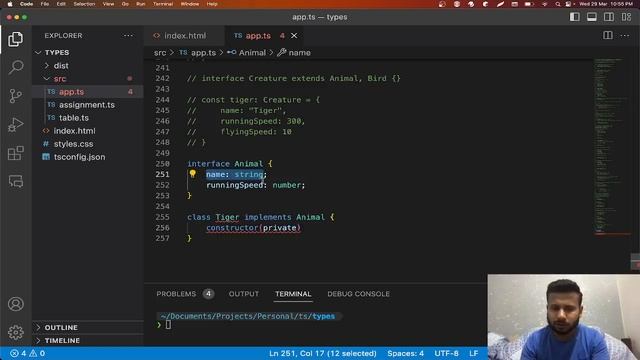Open the Terminal menu
Viewport: 640px width, 360px height.
click(x=163, y=4)
